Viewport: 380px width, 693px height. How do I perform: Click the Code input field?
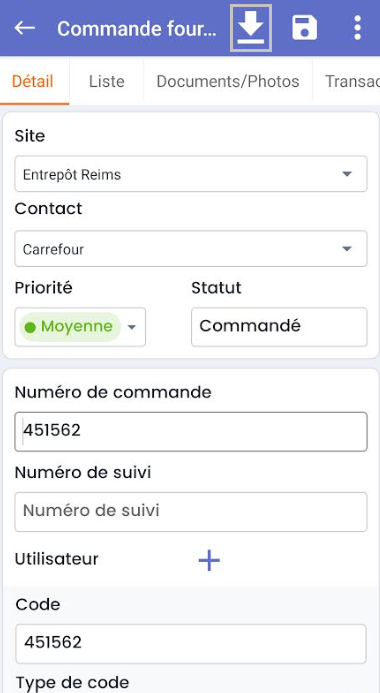(x=191, y=644)
